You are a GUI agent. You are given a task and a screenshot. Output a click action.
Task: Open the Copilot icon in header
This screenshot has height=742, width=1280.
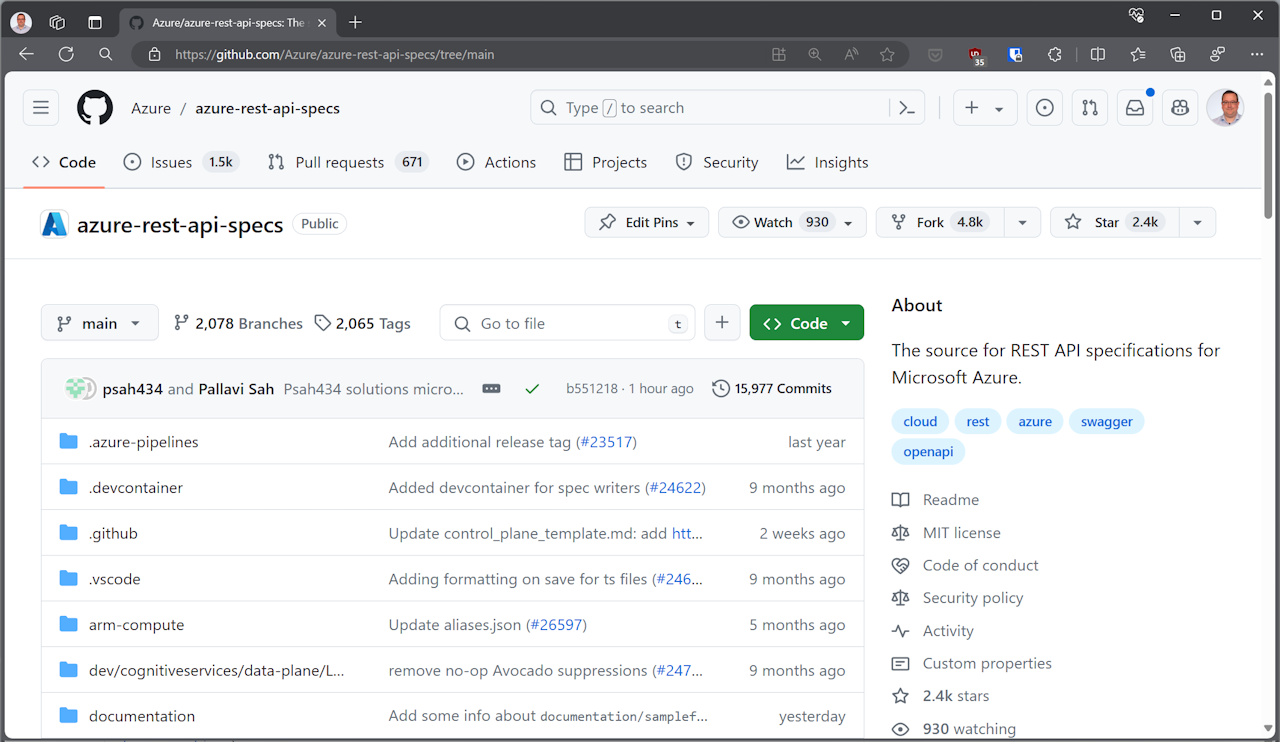[1180, 108]
